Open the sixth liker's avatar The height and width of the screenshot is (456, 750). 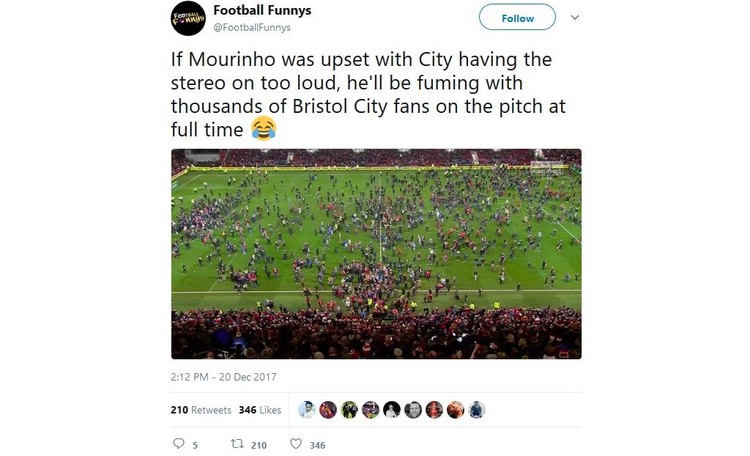pos(413,410)
